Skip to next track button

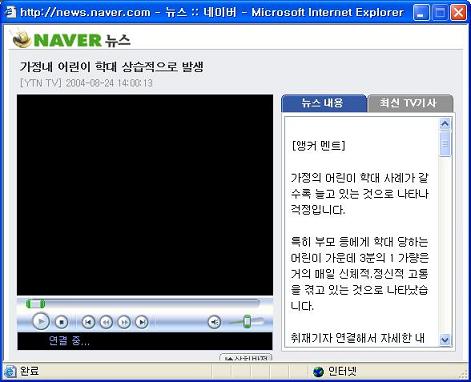coord(142,322)
